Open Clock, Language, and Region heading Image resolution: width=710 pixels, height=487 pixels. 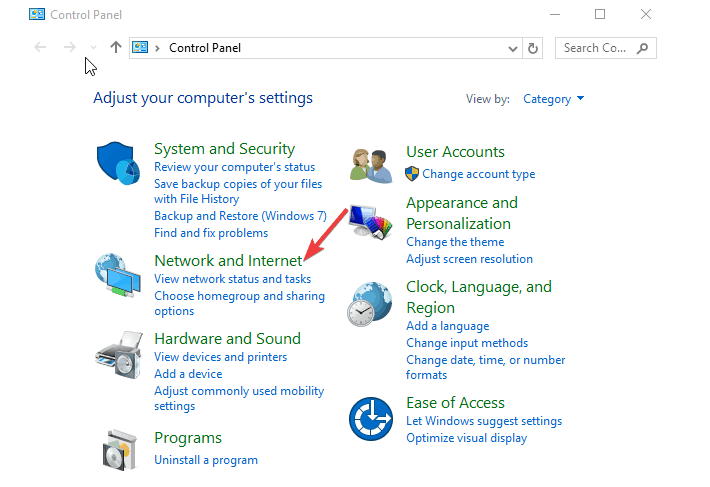(479, 297)
